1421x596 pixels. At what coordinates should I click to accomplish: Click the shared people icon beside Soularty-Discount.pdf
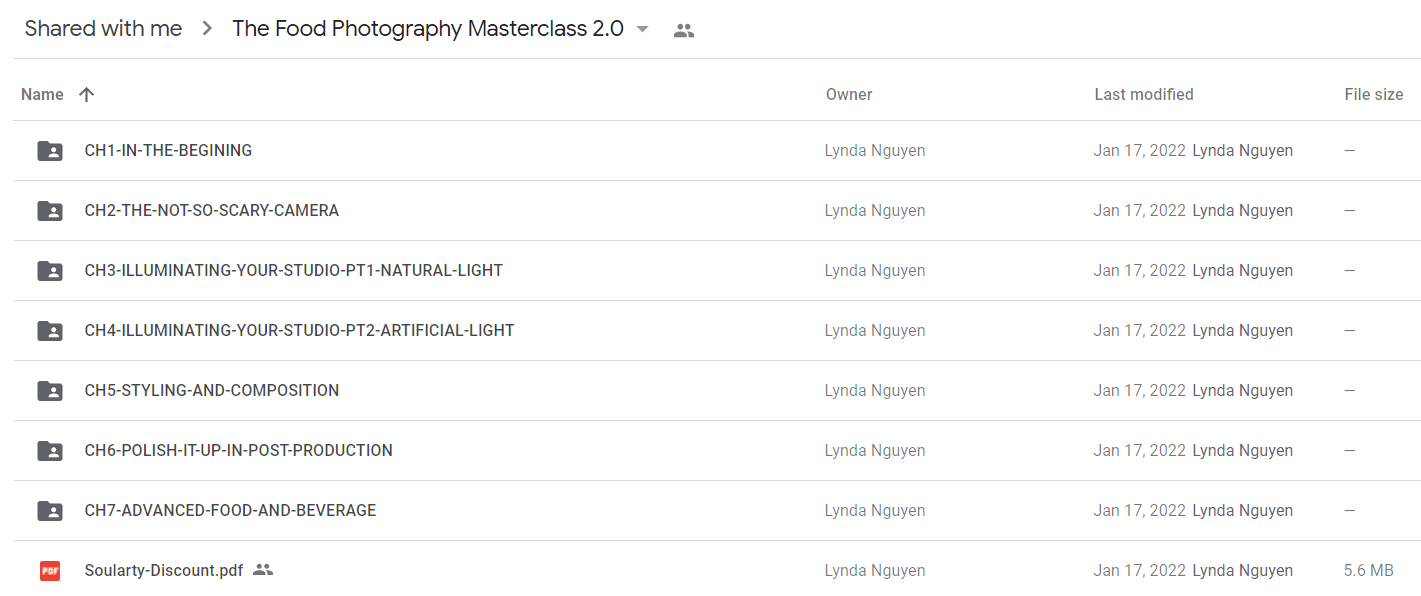(263, 570)
